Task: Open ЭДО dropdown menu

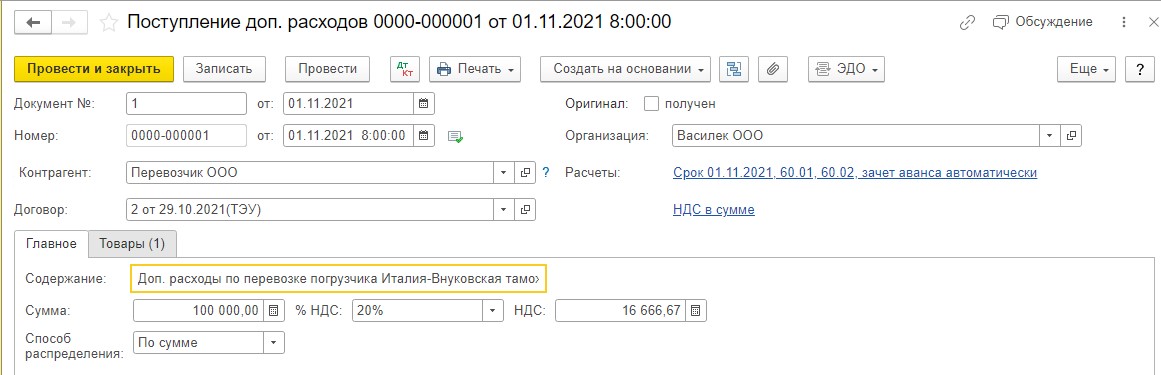Action: pos(846,69)
